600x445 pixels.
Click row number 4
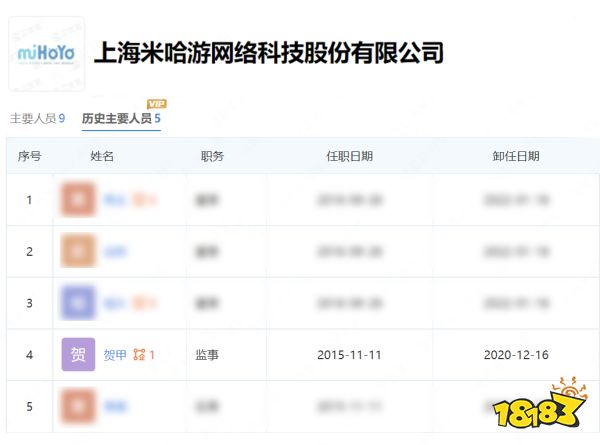pos(29,355)
